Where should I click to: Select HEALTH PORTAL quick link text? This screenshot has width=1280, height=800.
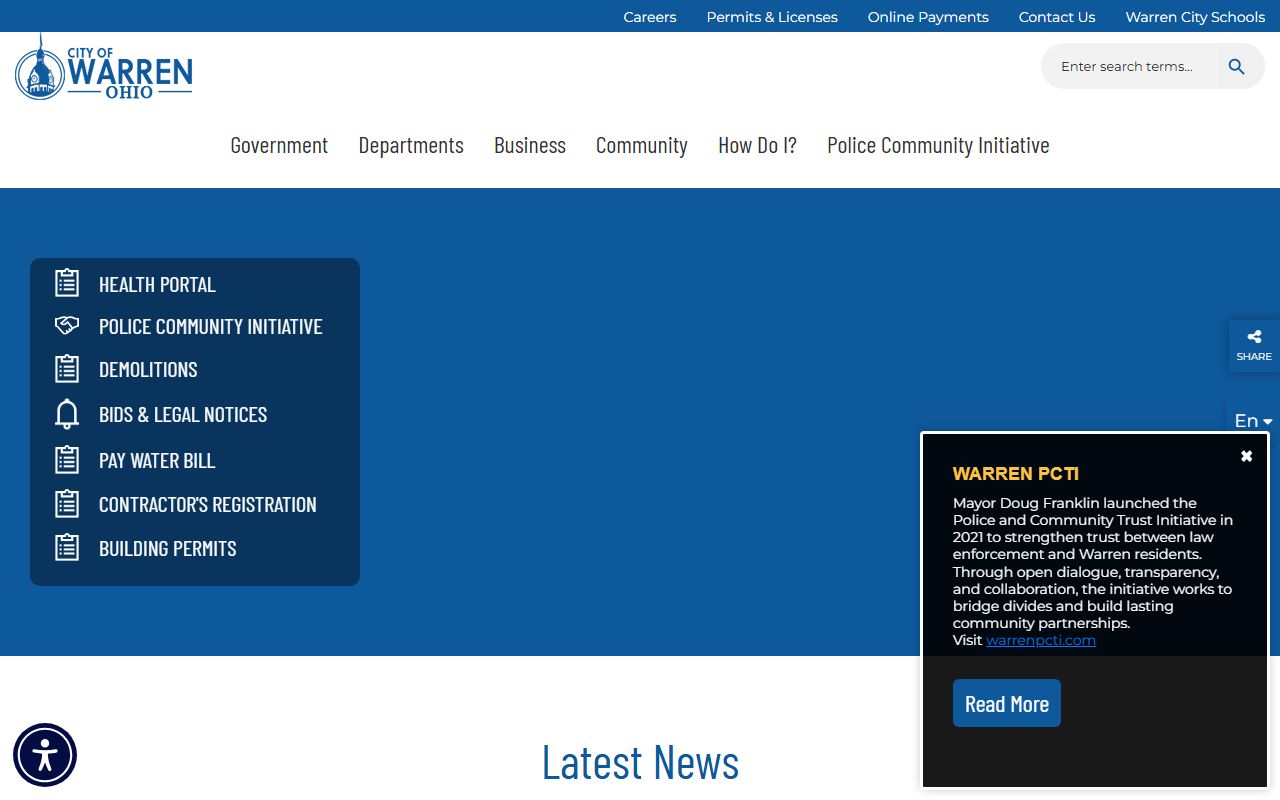click(157, 285)
